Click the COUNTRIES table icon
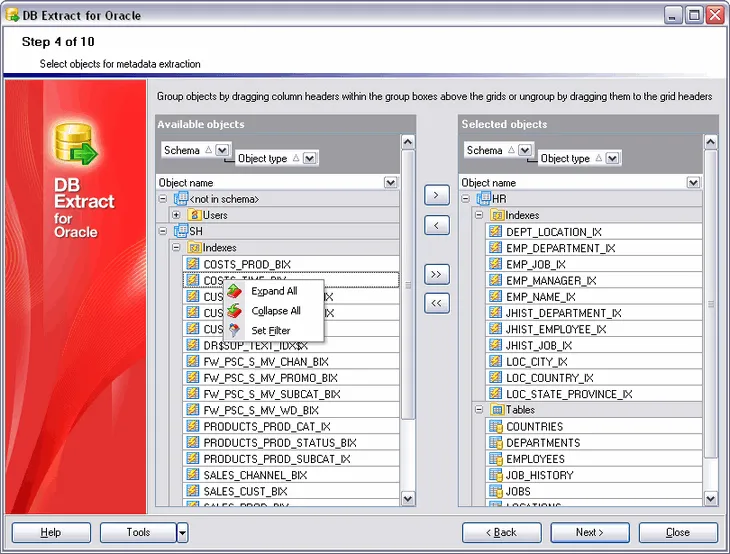 [496, 426]
